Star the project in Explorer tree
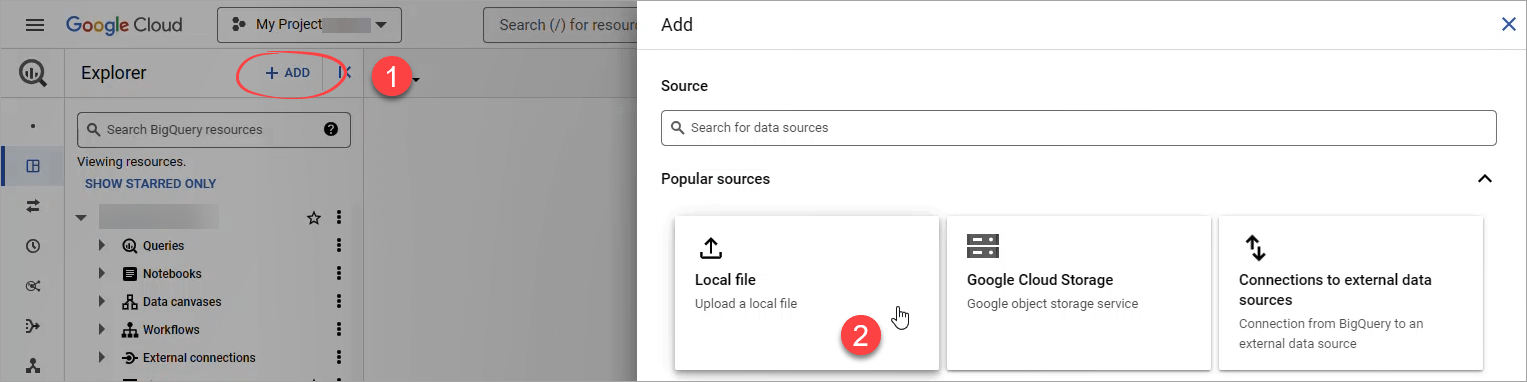 tap(313, 217)
